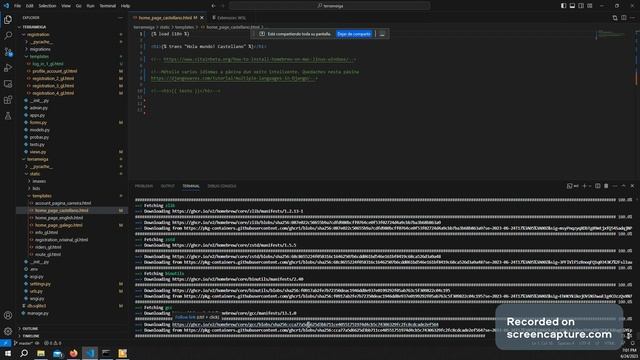This screenshot has height=360, width=640.
Task: Collapse the registration folder
Action: click(38, 35)
